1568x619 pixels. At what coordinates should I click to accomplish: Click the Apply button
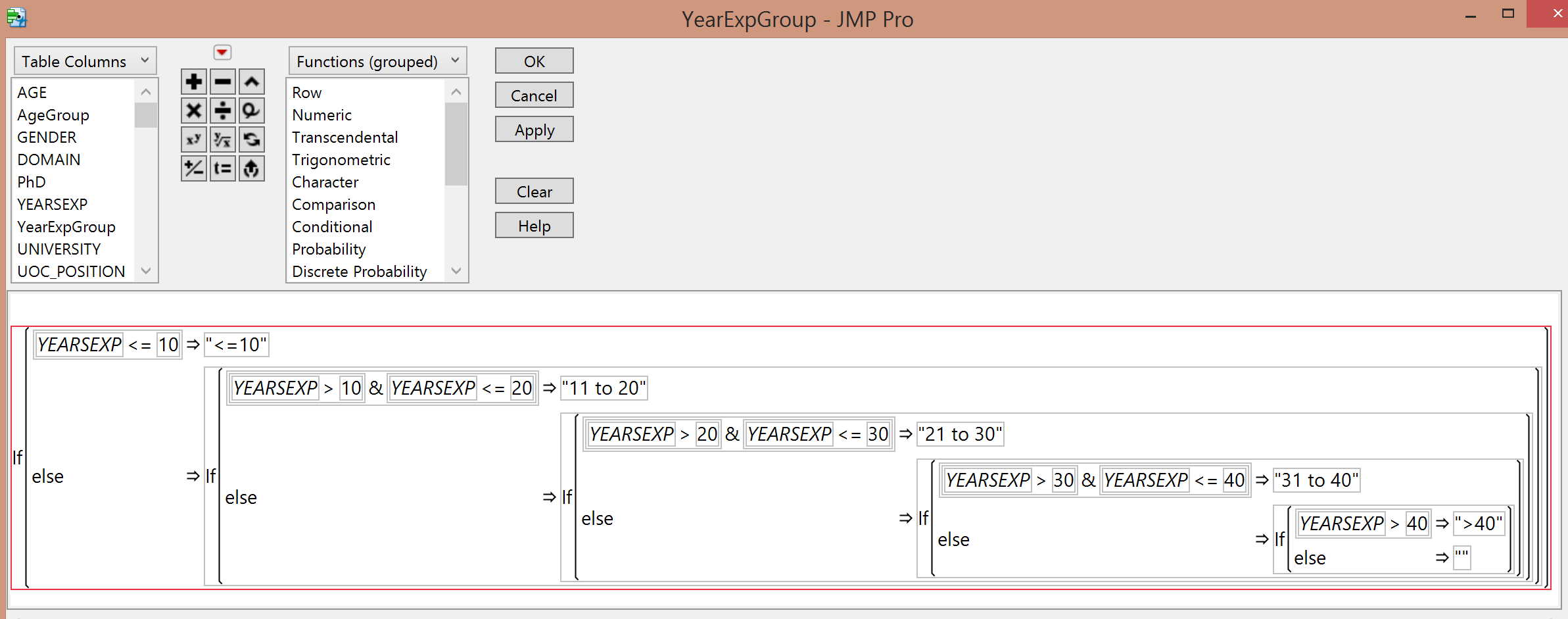[535, 130]
